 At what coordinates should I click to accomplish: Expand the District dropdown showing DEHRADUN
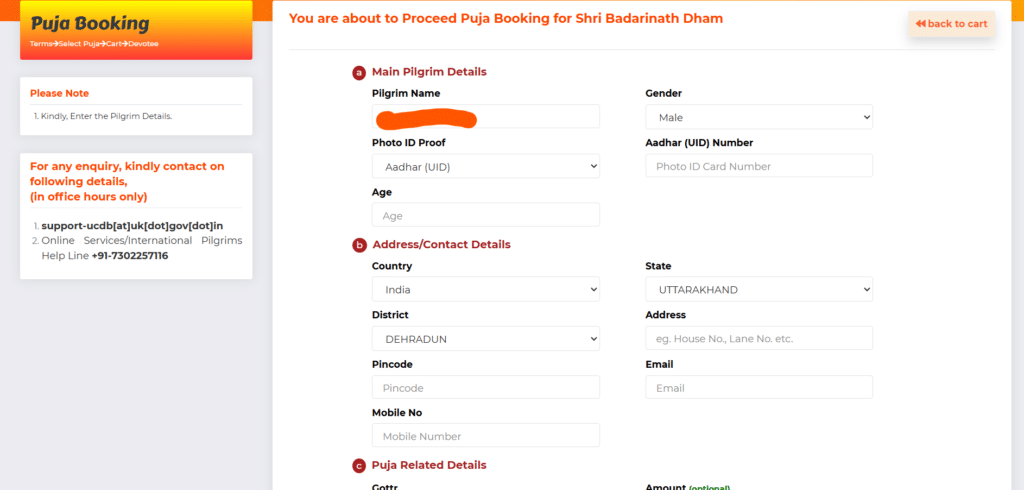click(x=486, y=339)
